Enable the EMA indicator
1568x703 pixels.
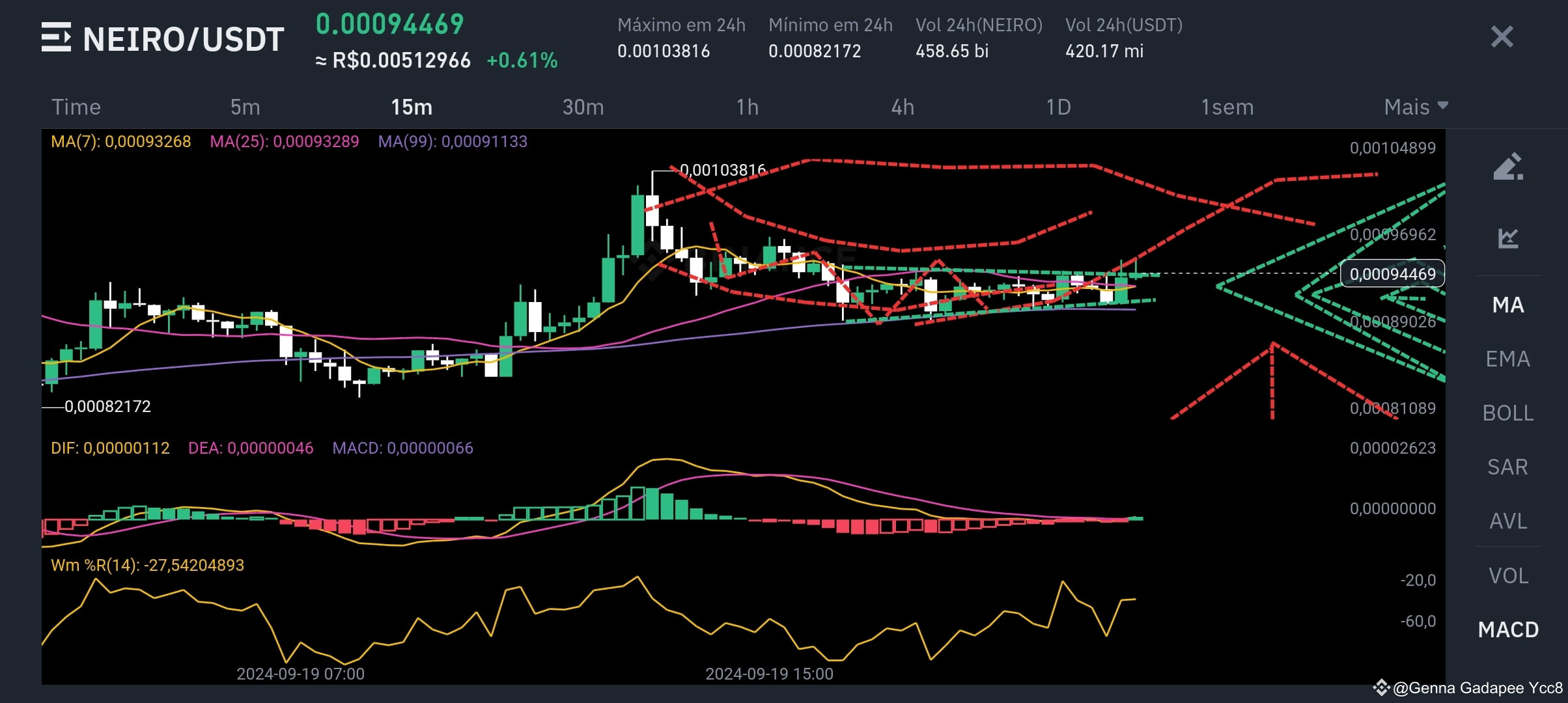[1507, 359]
